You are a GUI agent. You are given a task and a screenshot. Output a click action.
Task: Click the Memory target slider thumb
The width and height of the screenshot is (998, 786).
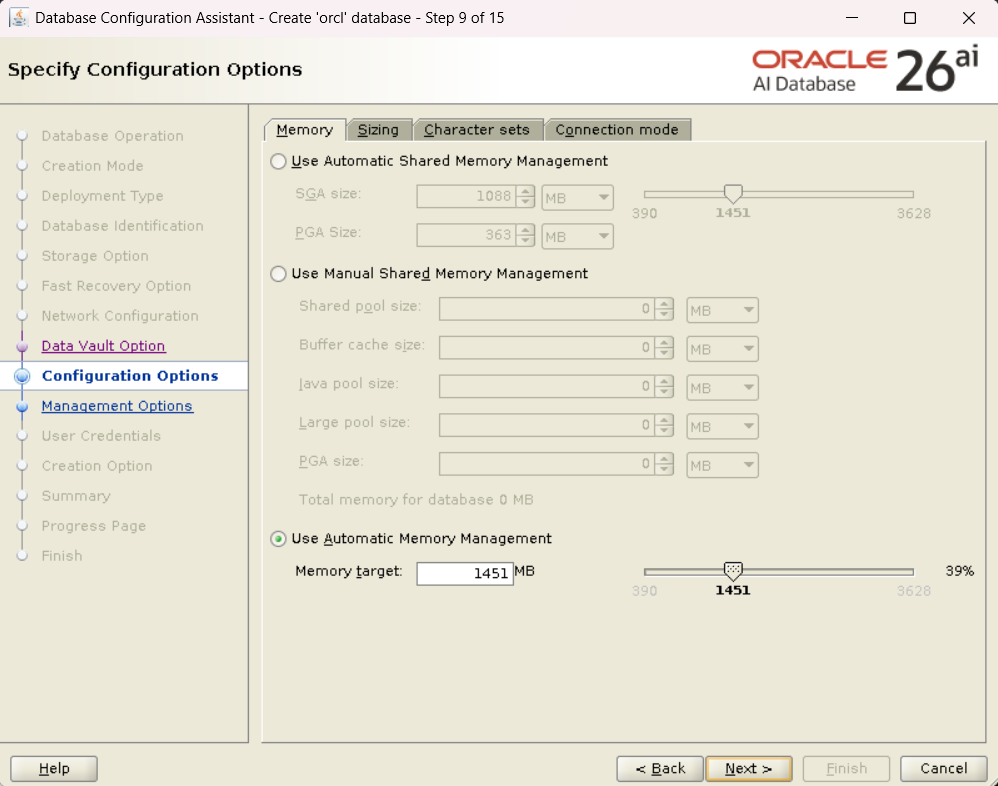click(733, 570)
